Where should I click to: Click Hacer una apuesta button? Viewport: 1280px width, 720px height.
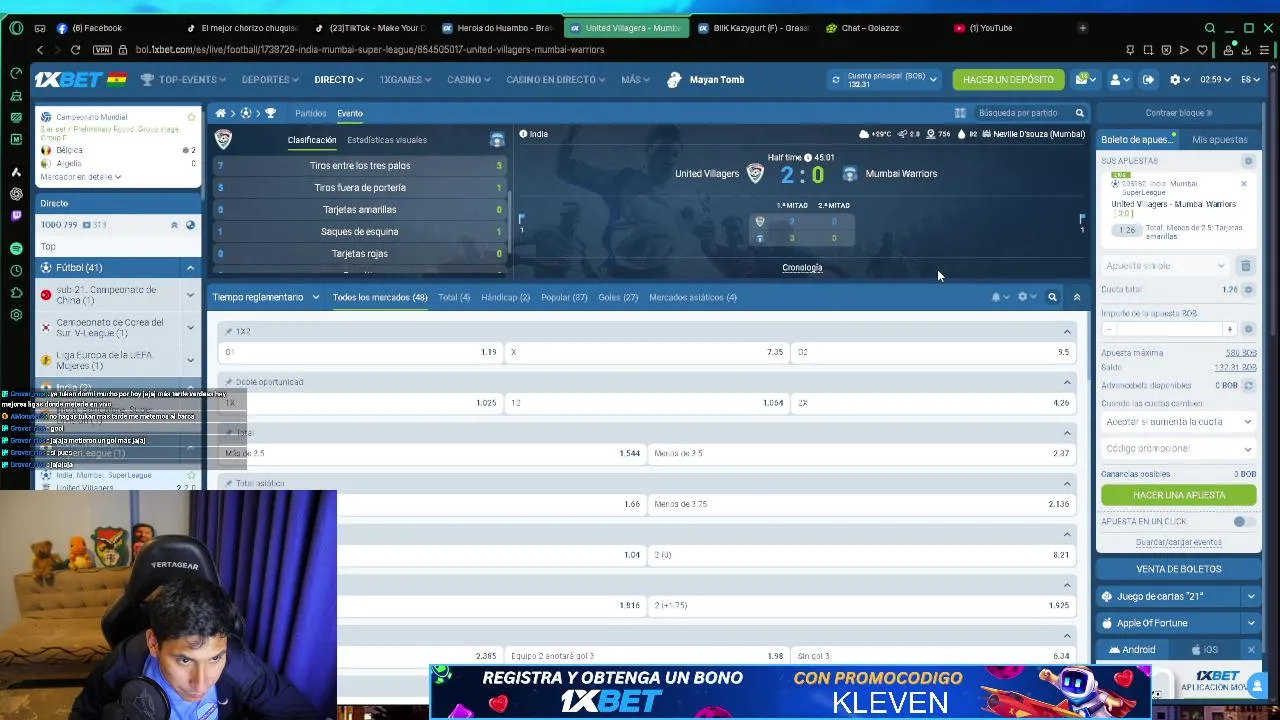pos(1178,495)
